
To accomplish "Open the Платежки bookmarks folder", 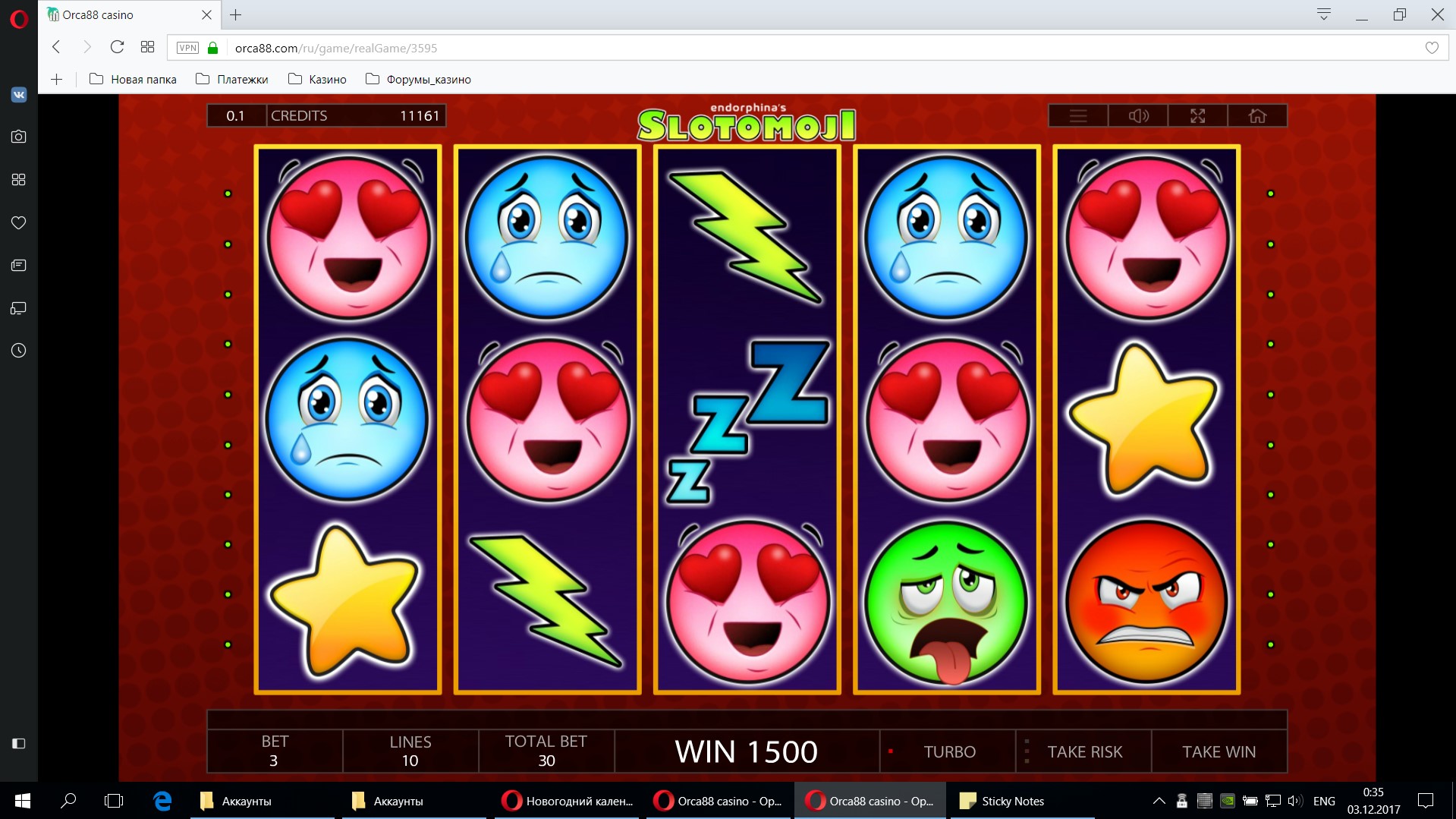I will pos(232,79).
